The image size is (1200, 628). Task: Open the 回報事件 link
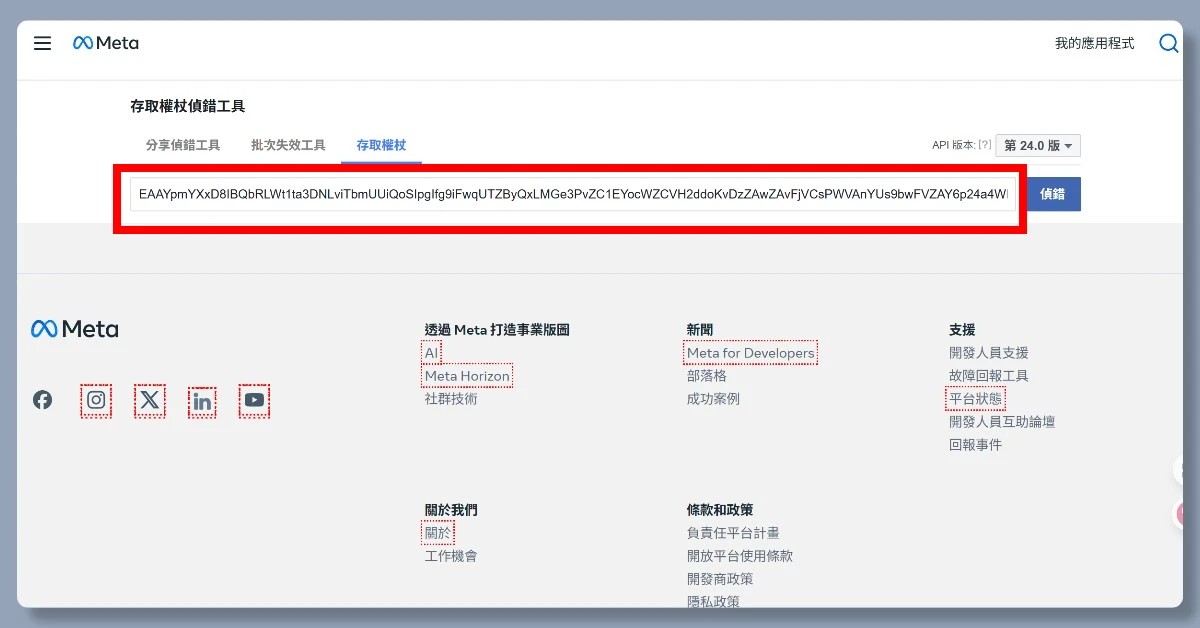[975, 445]
